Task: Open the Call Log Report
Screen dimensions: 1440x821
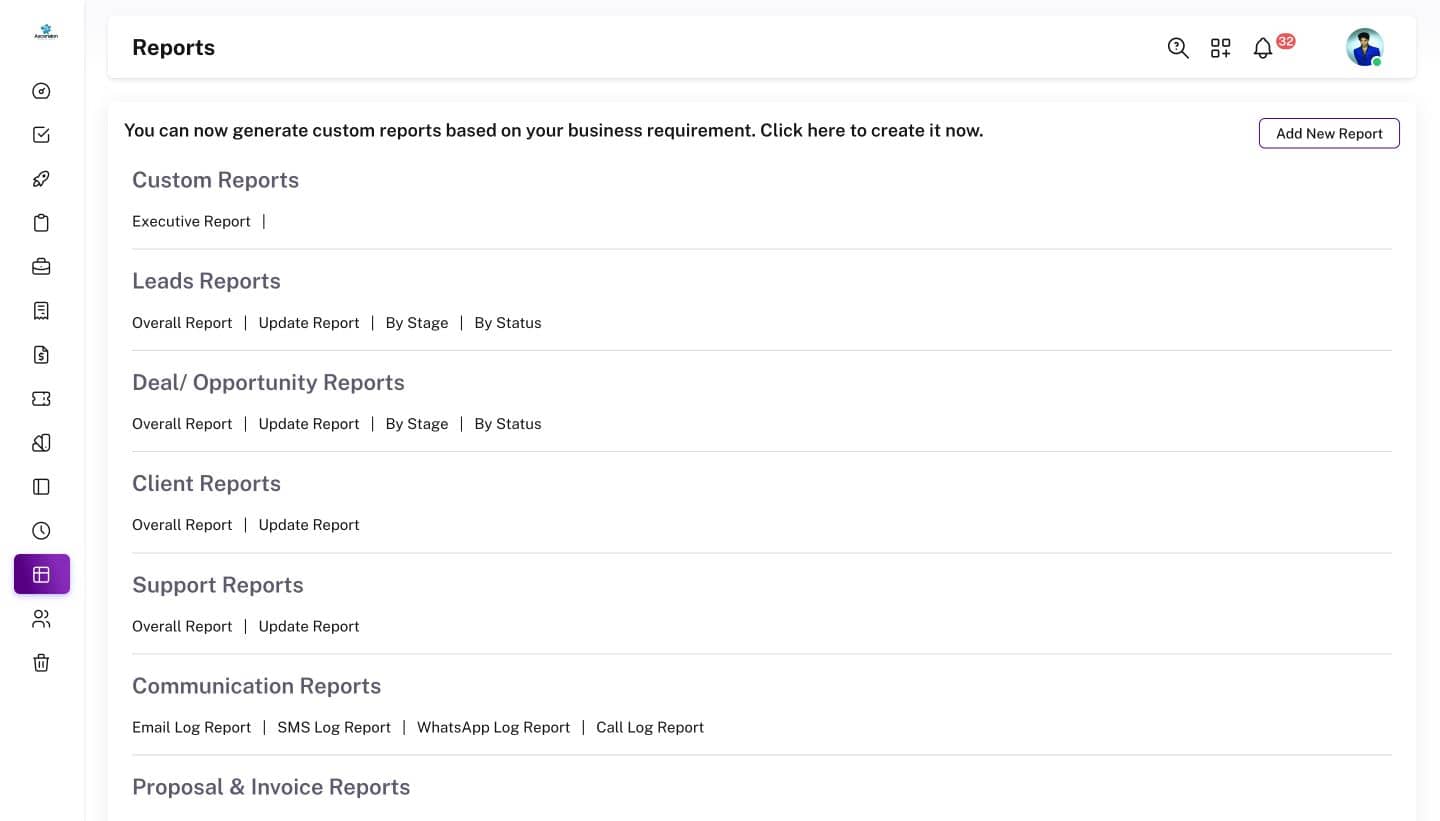Action: point(650,727)
